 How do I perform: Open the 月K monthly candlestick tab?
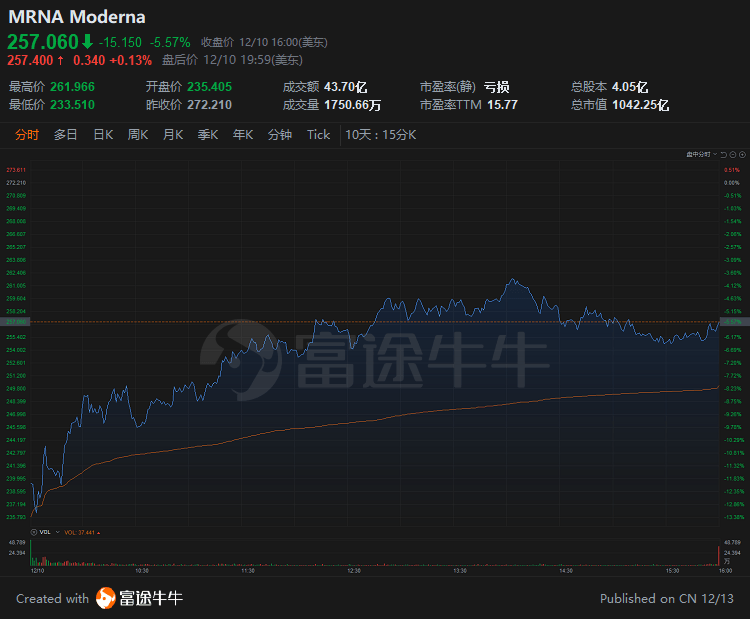pos(173,135)
